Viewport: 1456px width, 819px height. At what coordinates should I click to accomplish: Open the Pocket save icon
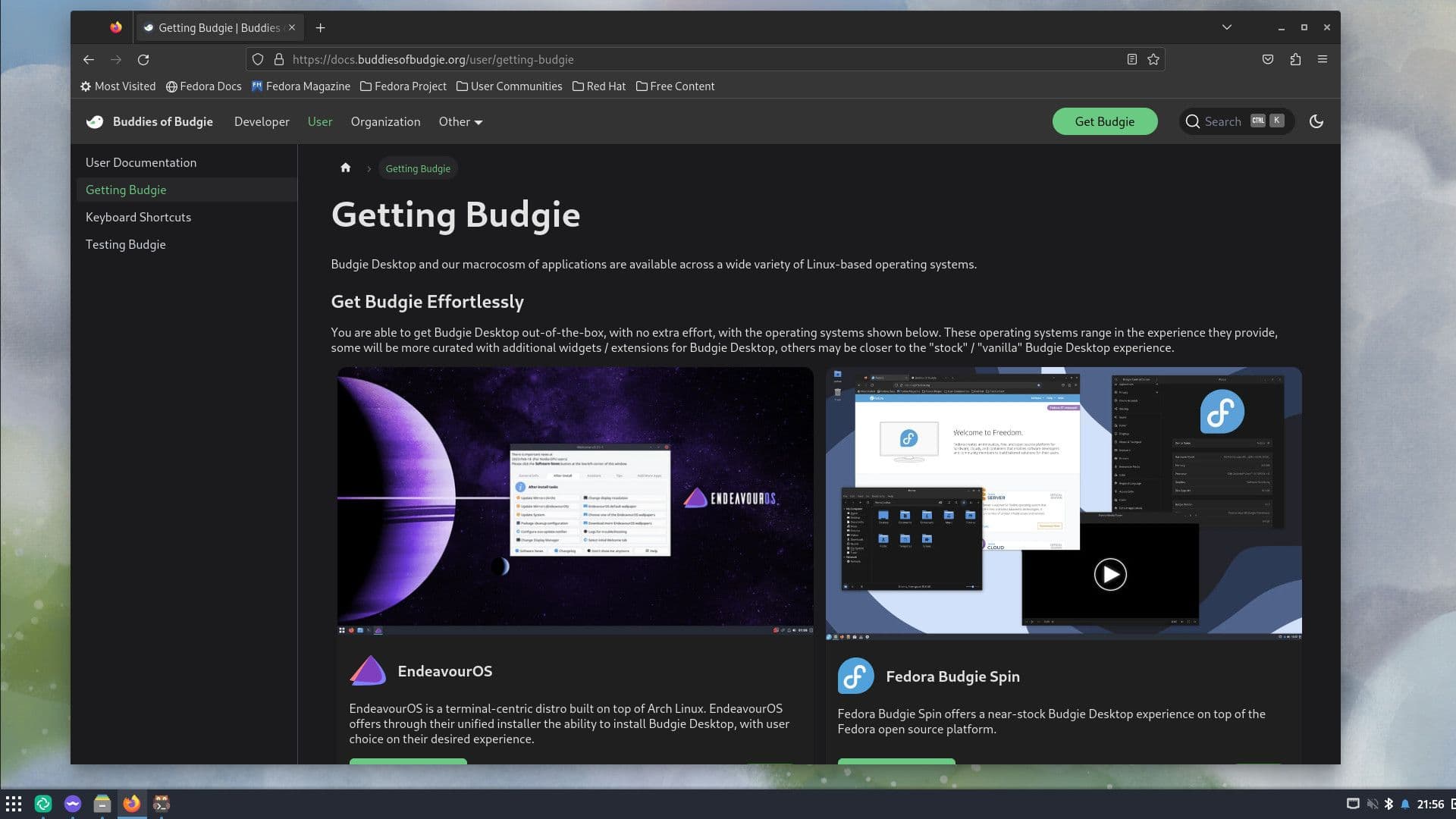click(1268, 59)
